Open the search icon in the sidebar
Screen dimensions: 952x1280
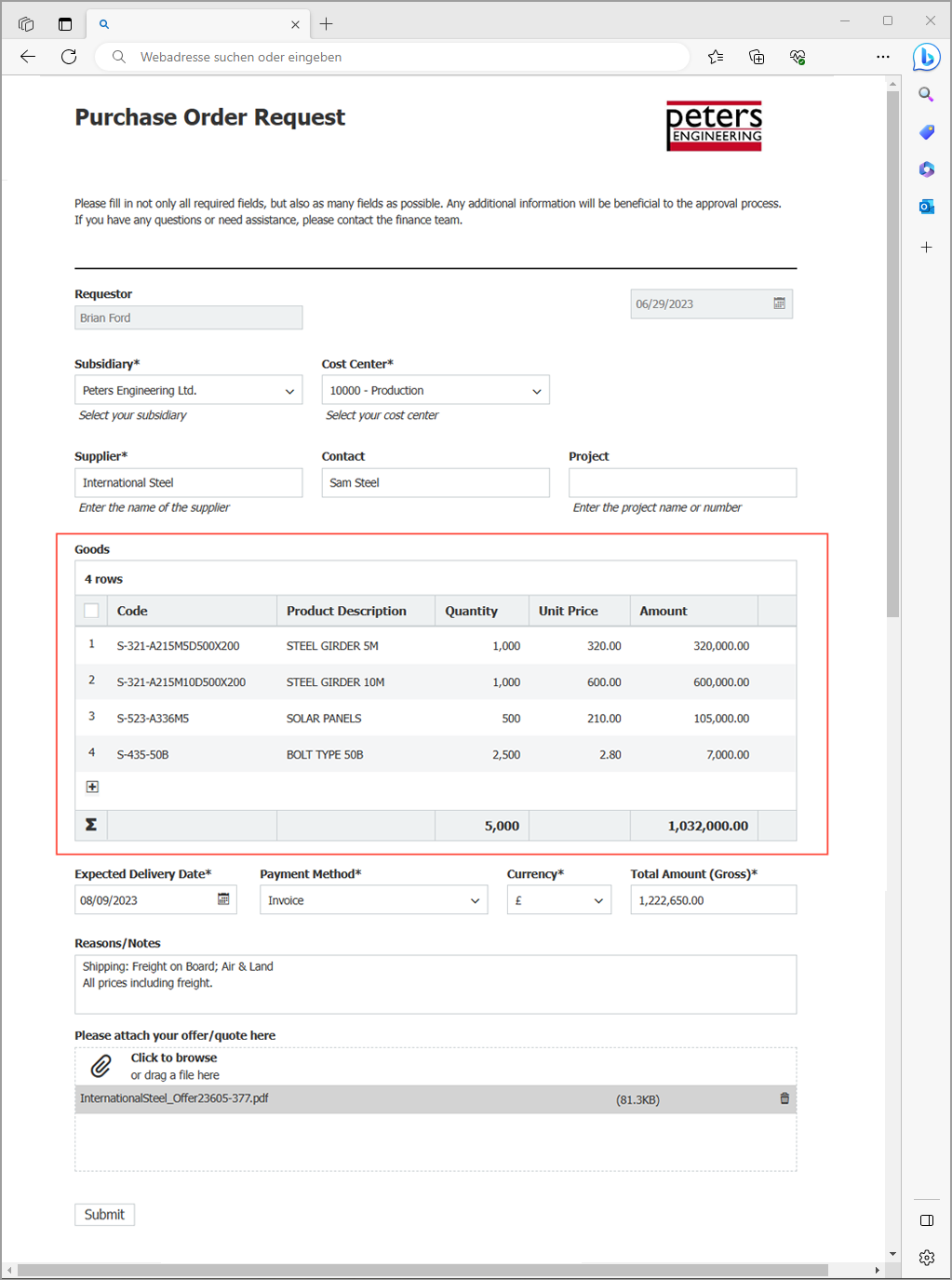[926, 94]
